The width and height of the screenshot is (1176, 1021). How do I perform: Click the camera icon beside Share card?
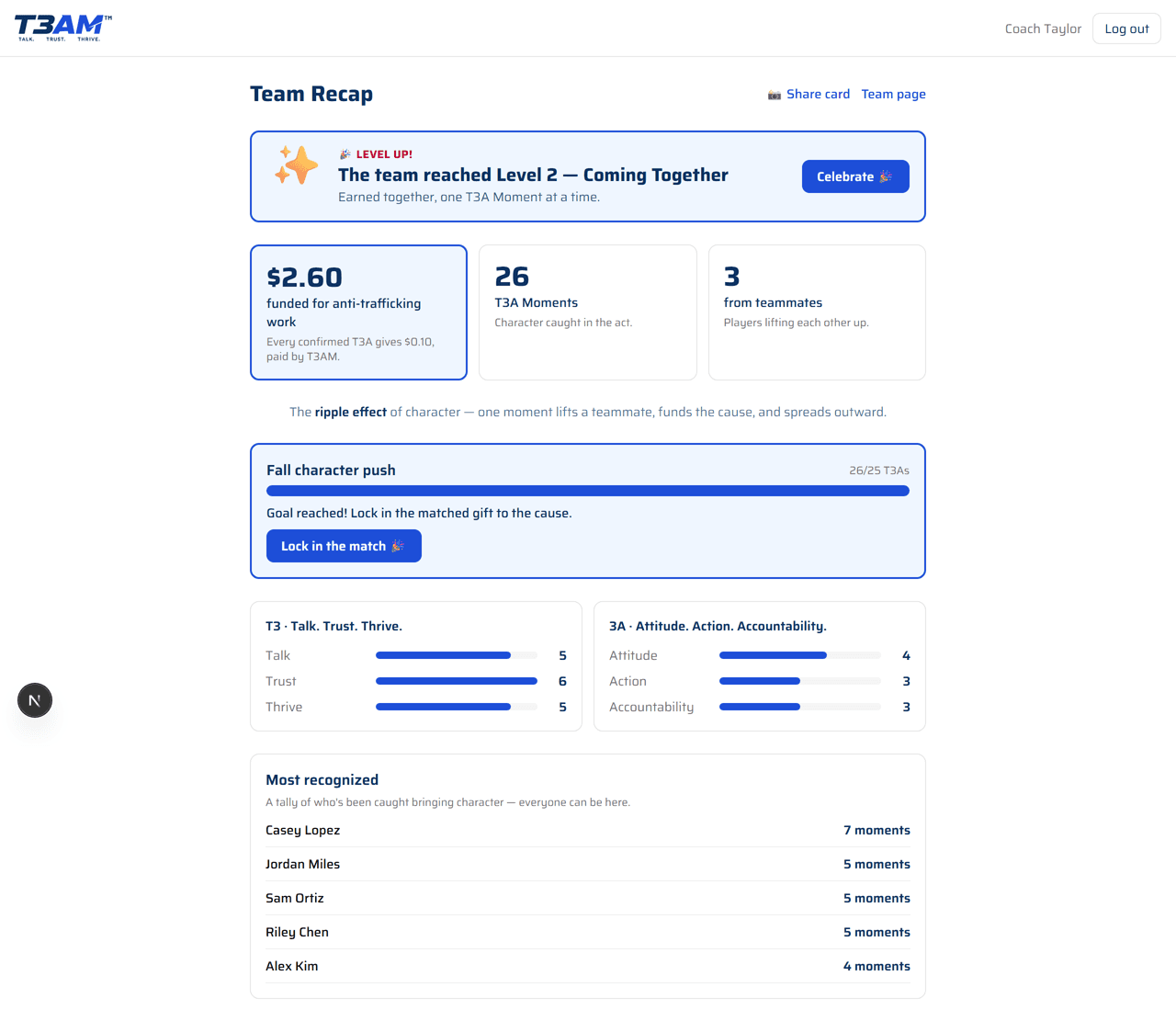pos(775,95)
